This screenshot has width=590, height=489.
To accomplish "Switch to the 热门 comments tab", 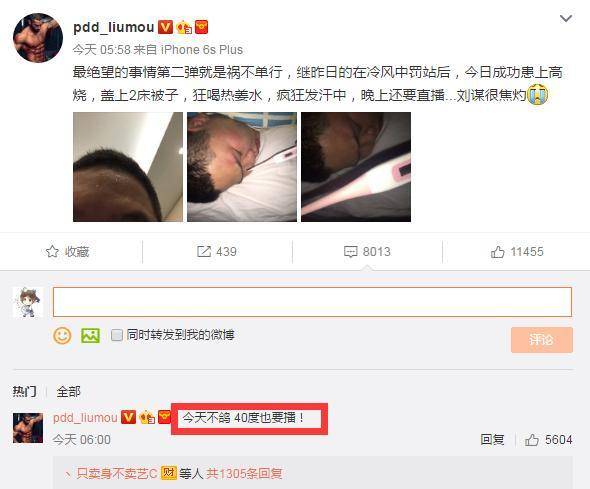I will click(24, 392).
